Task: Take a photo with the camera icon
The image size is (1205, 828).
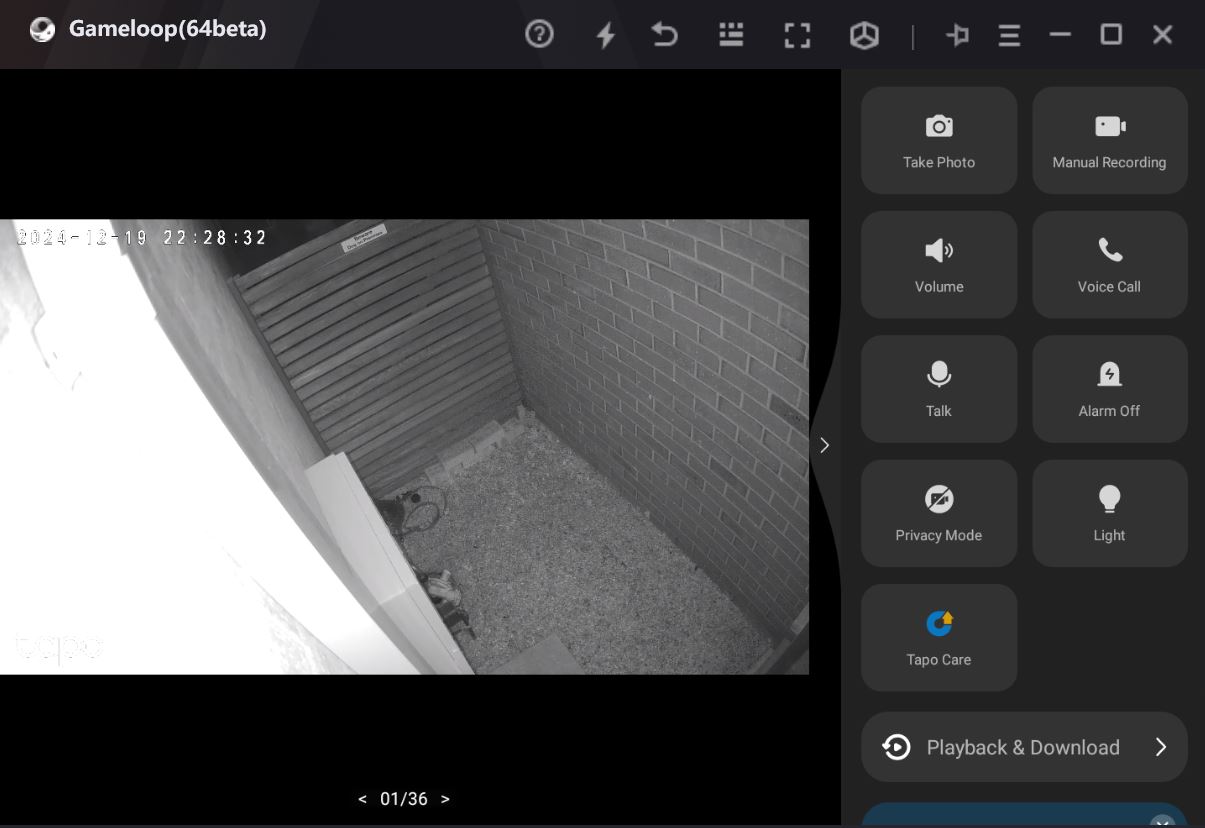Action: 938,140
